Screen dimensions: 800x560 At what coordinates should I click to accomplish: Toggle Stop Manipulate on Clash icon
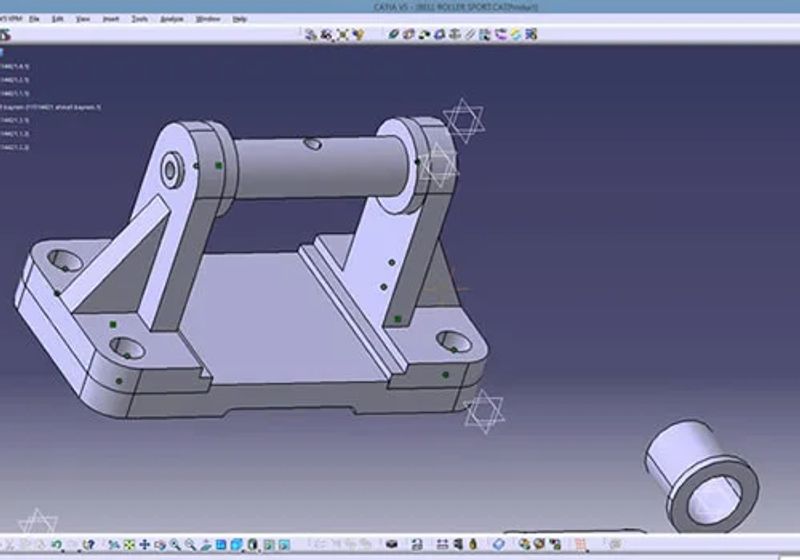coord(359,34)
